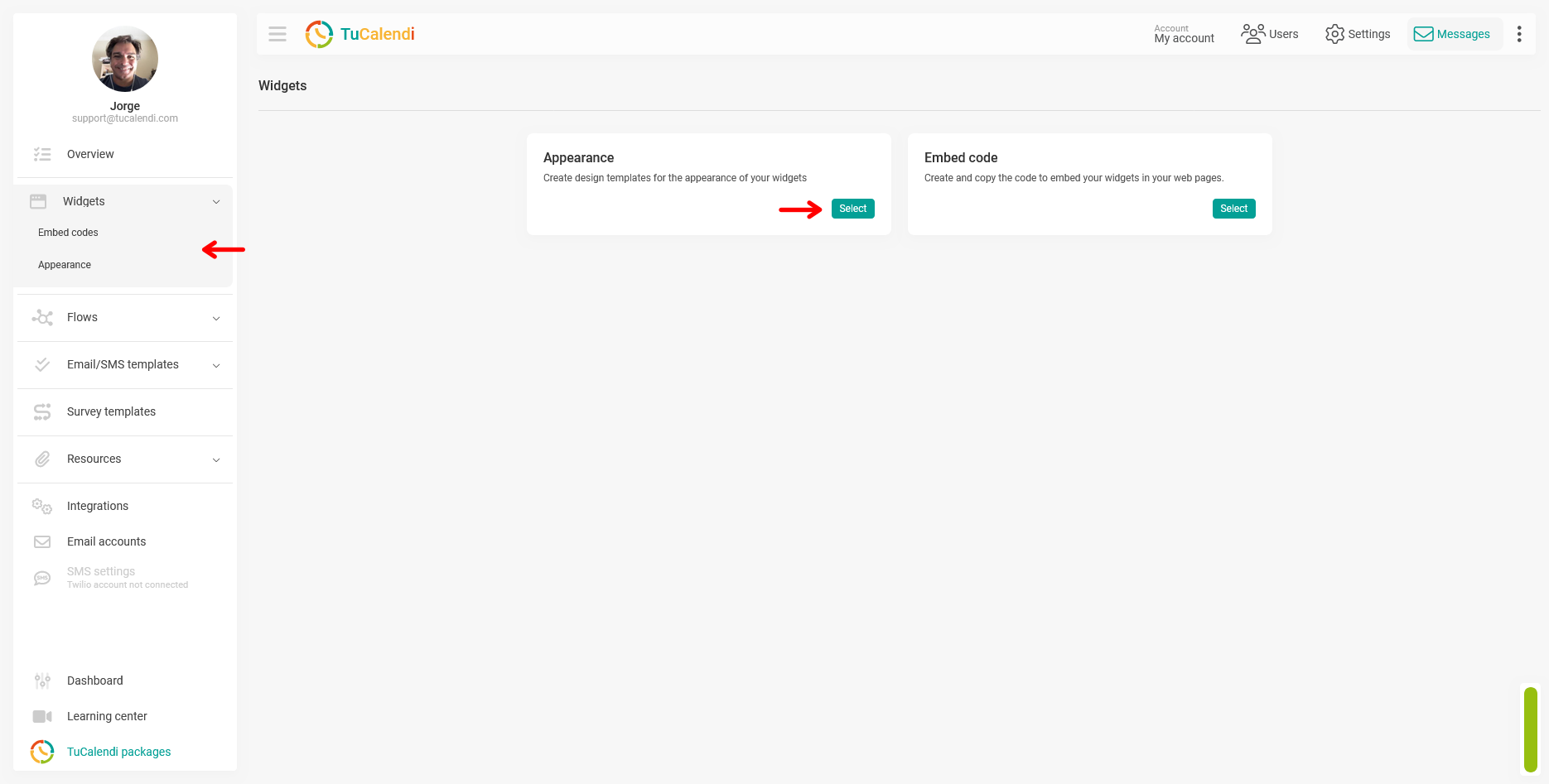Viewport: 1549px width, 784px height.
Task: Click the Survey templates icon
Action: point(42,411)
